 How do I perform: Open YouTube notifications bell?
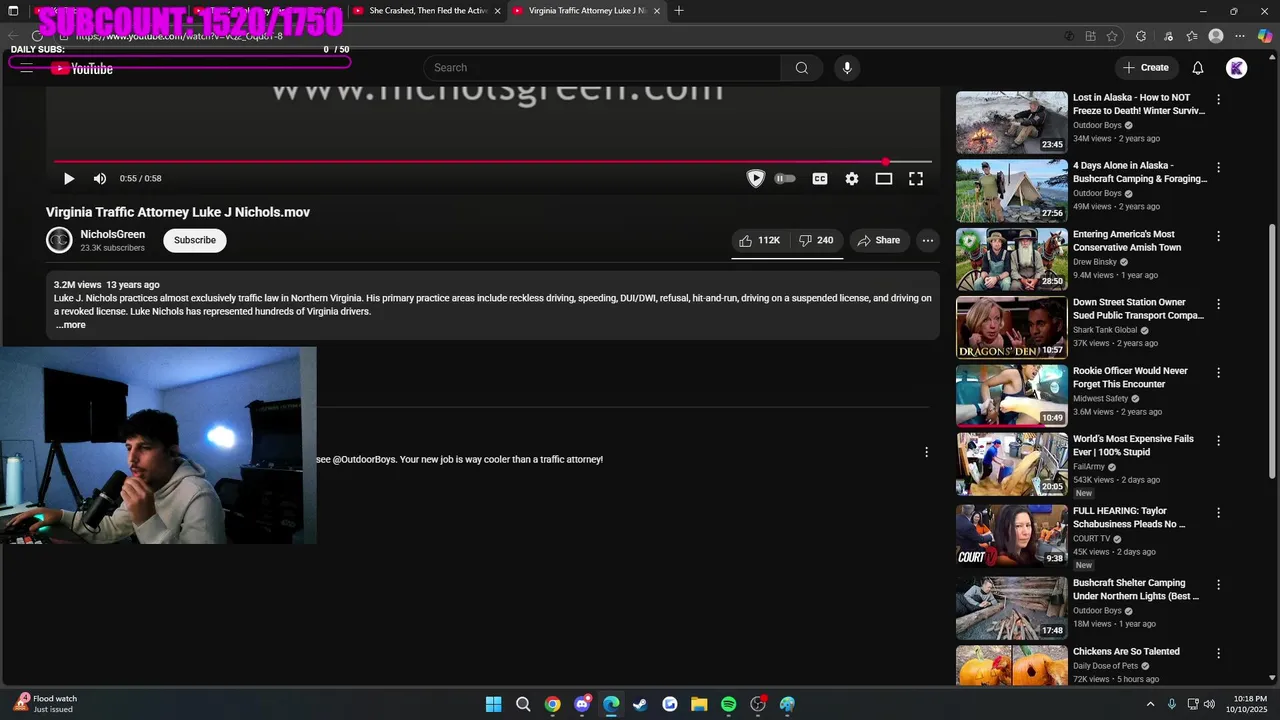tap(1198, 68)
